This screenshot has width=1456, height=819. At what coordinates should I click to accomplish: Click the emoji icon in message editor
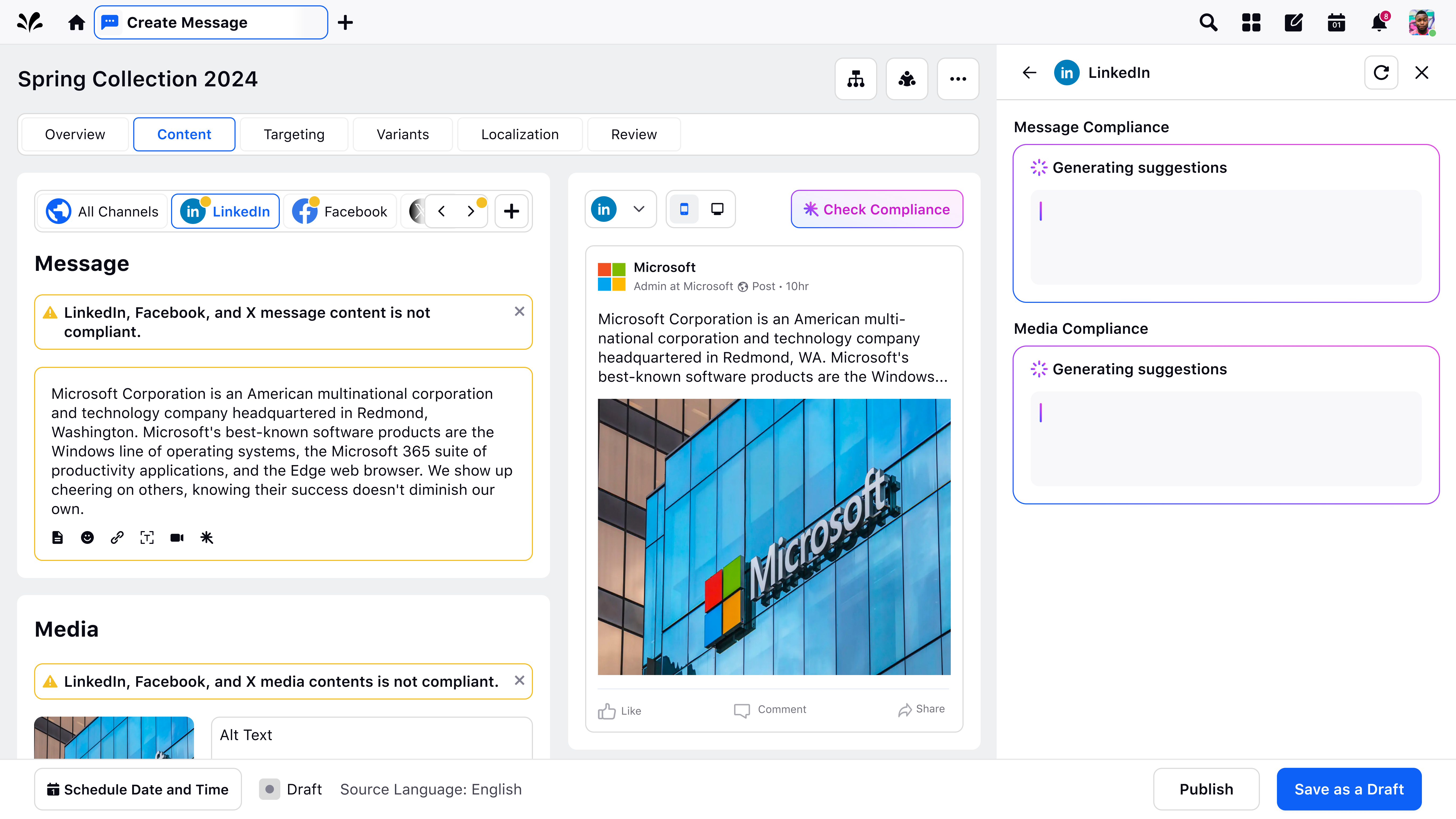point(87,537)
